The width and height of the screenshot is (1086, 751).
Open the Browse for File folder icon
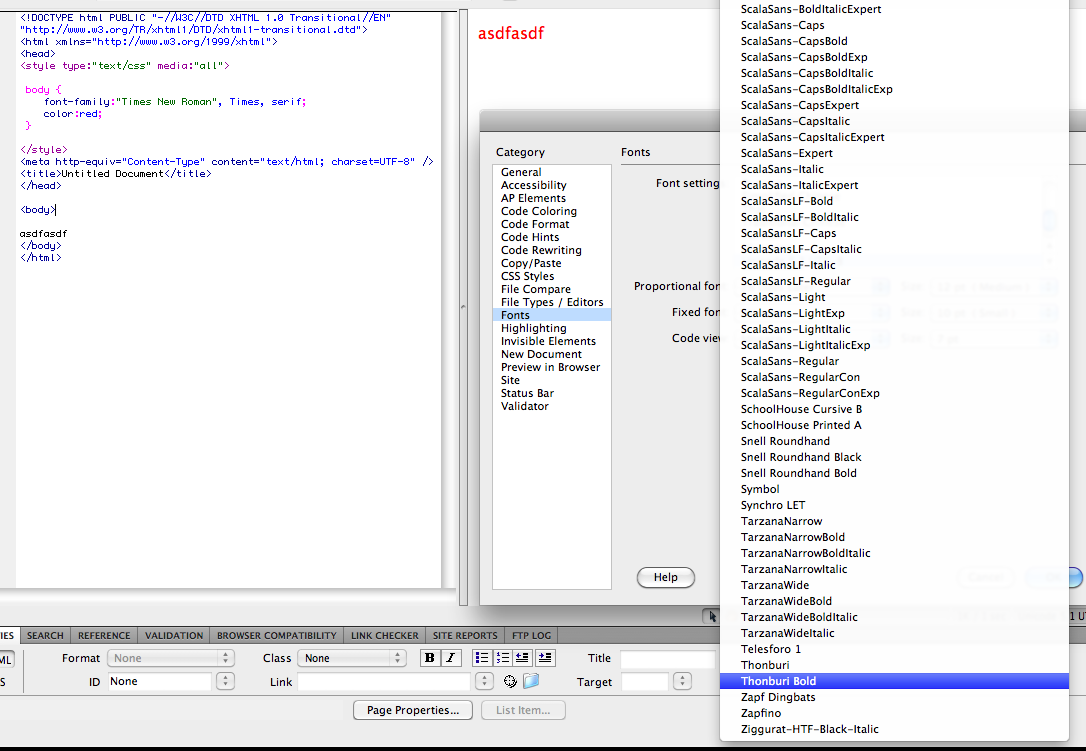531,682
